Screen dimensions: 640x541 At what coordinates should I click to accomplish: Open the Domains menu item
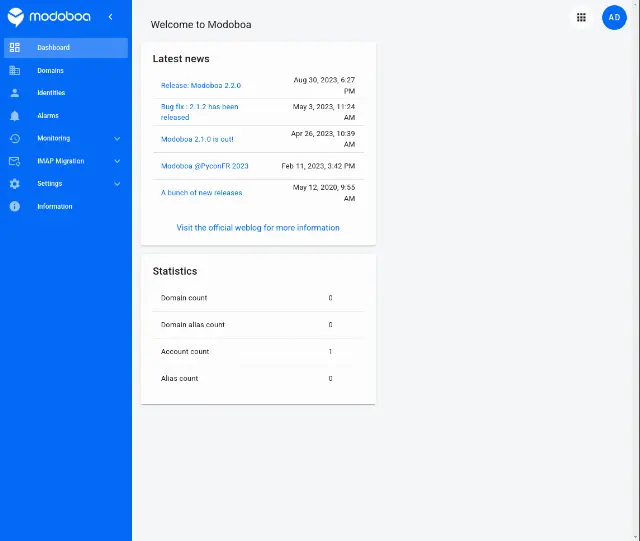pyautogui.click(x=66, y=70)
